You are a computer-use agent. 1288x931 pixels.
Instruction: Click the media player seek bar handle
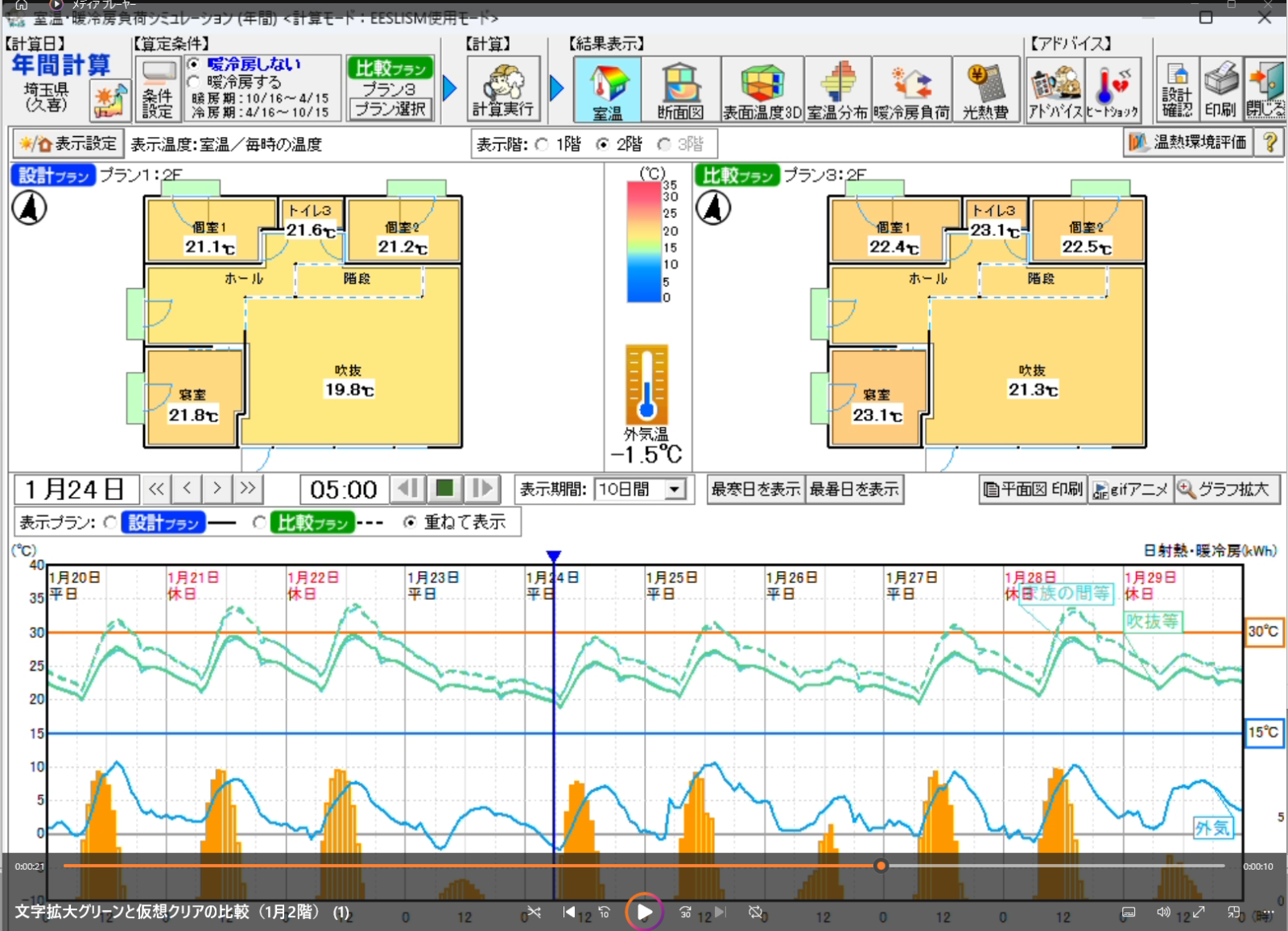(x=881, y=866)
